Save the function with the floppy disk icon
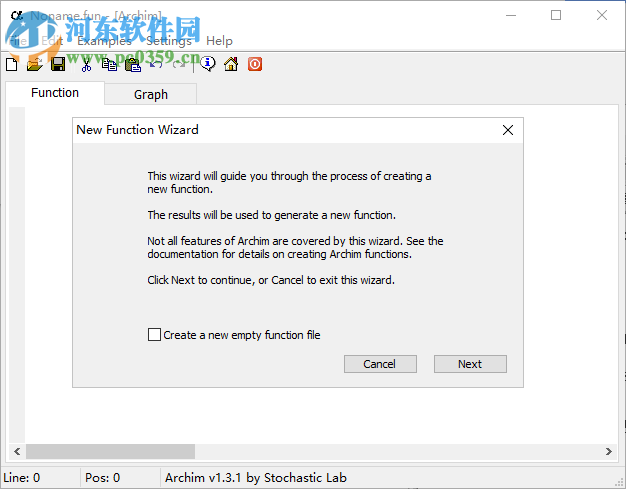This screenshot has width=626, height=489. click(x=58, y=64)
